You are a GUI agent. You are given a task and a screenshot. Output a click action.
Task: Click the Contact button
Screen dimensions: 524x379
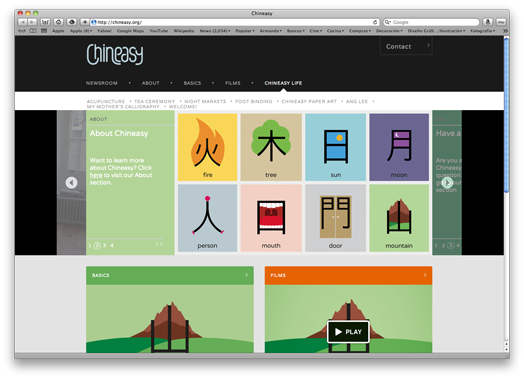point(406,46)
